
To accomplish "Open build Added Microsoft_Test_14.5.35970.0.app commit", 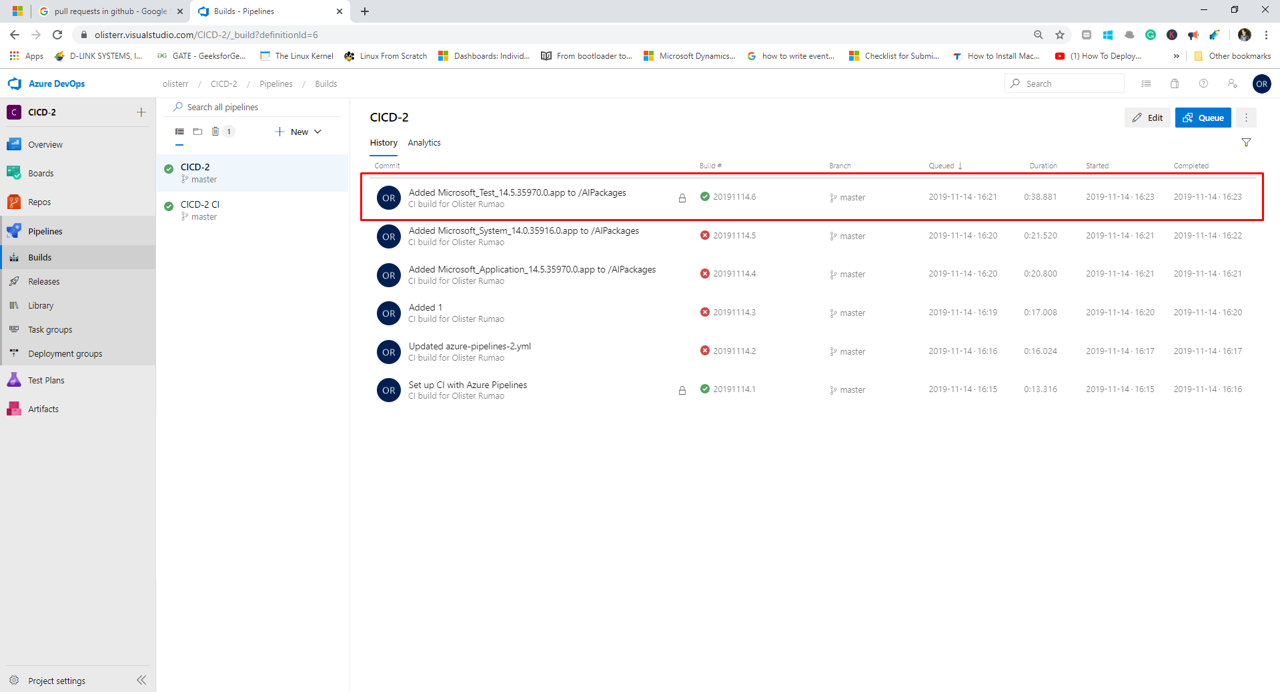I will tap(517, 192).
